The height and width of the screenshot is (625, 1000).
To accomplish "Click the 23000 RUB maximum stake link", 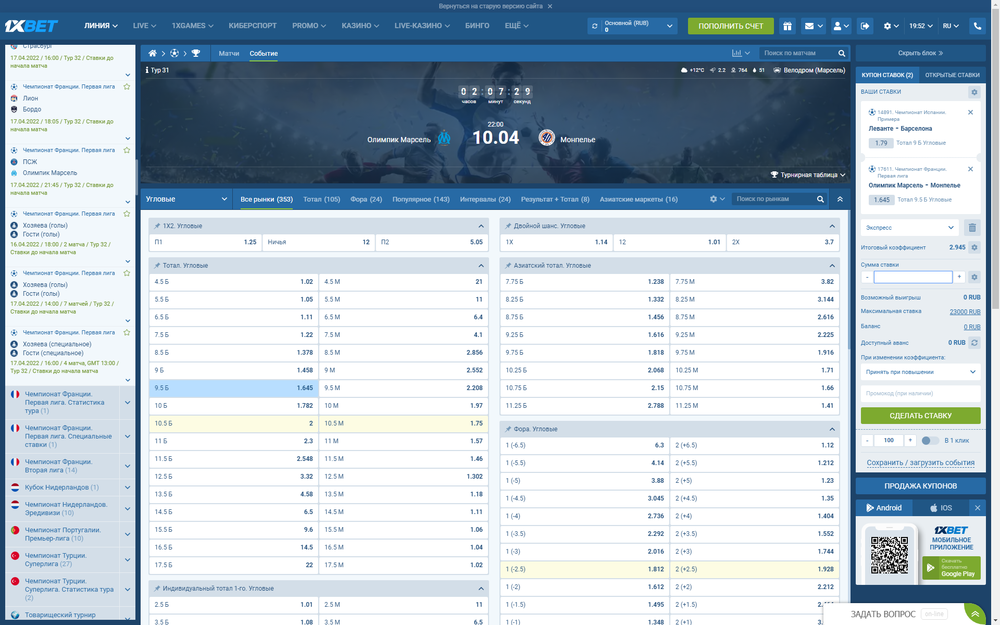I will pyautogui.click(x=964, y=312).
